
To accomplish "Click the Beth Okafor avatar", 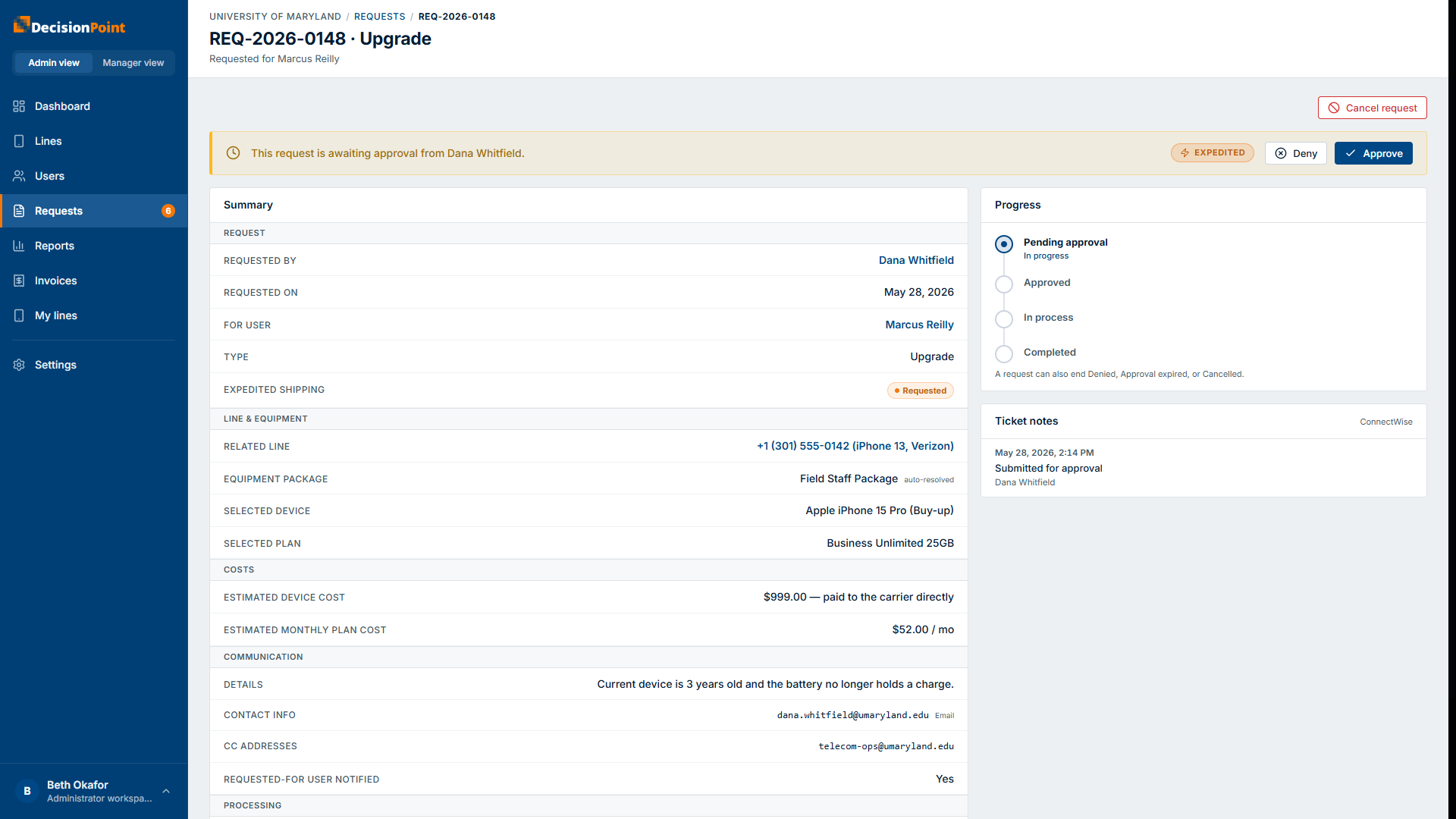I will [x=27, y=791].
